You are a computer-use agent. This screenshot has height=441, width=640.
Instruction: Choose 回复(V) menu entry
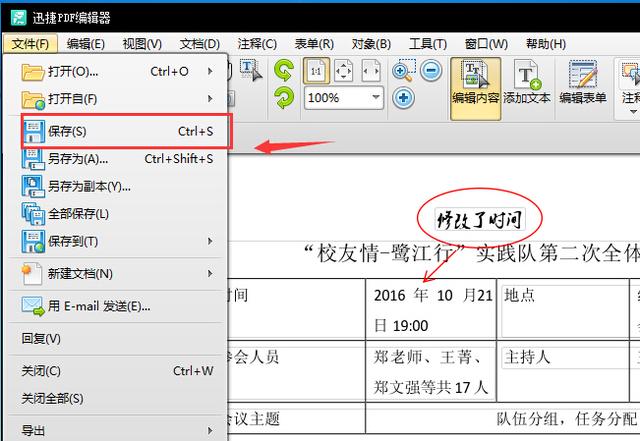point(117,339)
